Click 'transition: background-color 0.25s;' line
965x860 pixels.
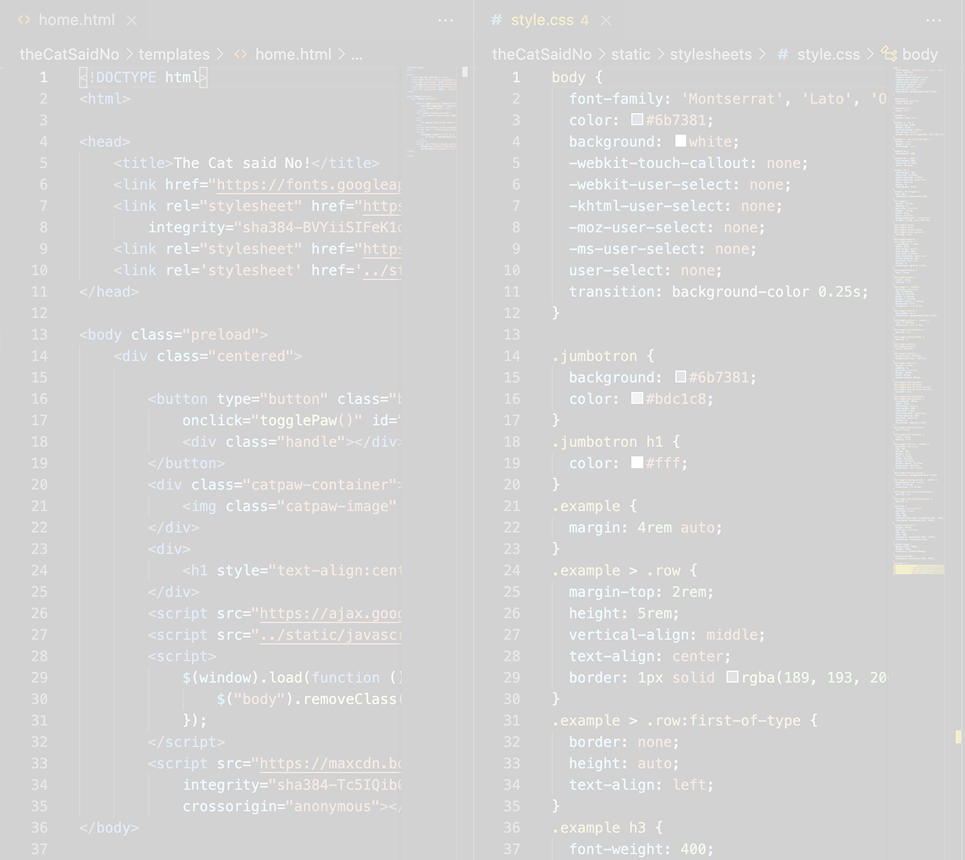point(718,292)
